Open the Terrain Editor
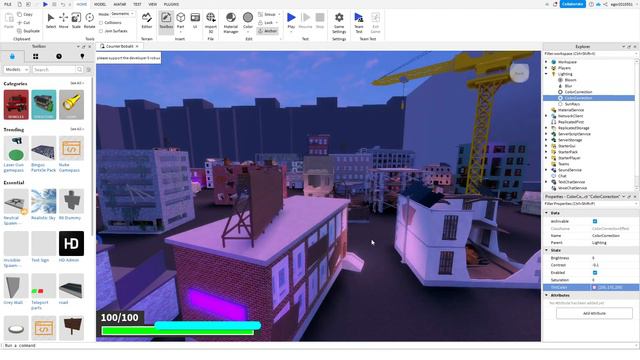Viewport: 640px width, 360px height. click(x=147, y=21)
